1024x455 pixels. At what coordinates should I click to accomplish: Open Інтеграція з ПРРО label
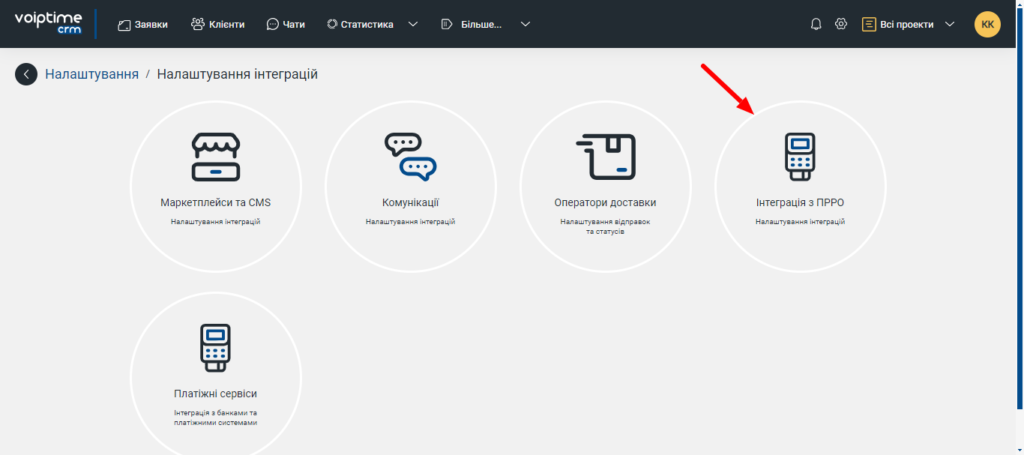coord(800,203)
